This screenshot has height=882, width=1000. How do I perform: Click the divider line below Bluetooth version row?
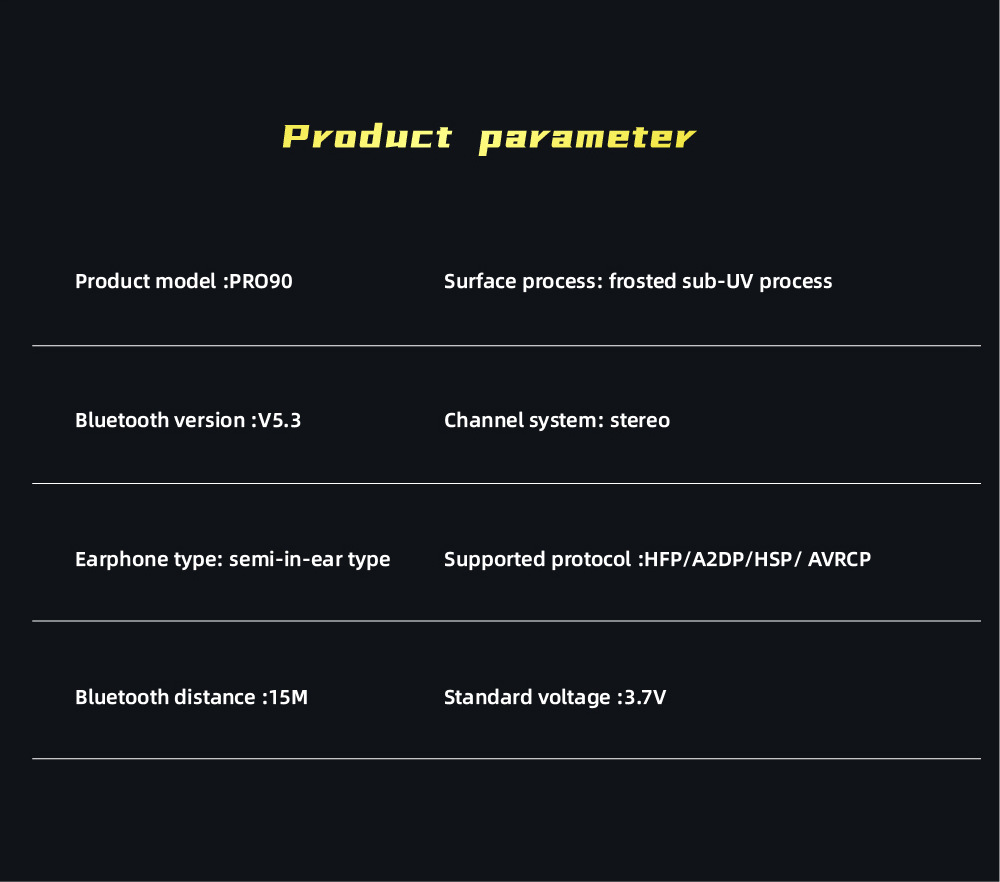[506, 484]
